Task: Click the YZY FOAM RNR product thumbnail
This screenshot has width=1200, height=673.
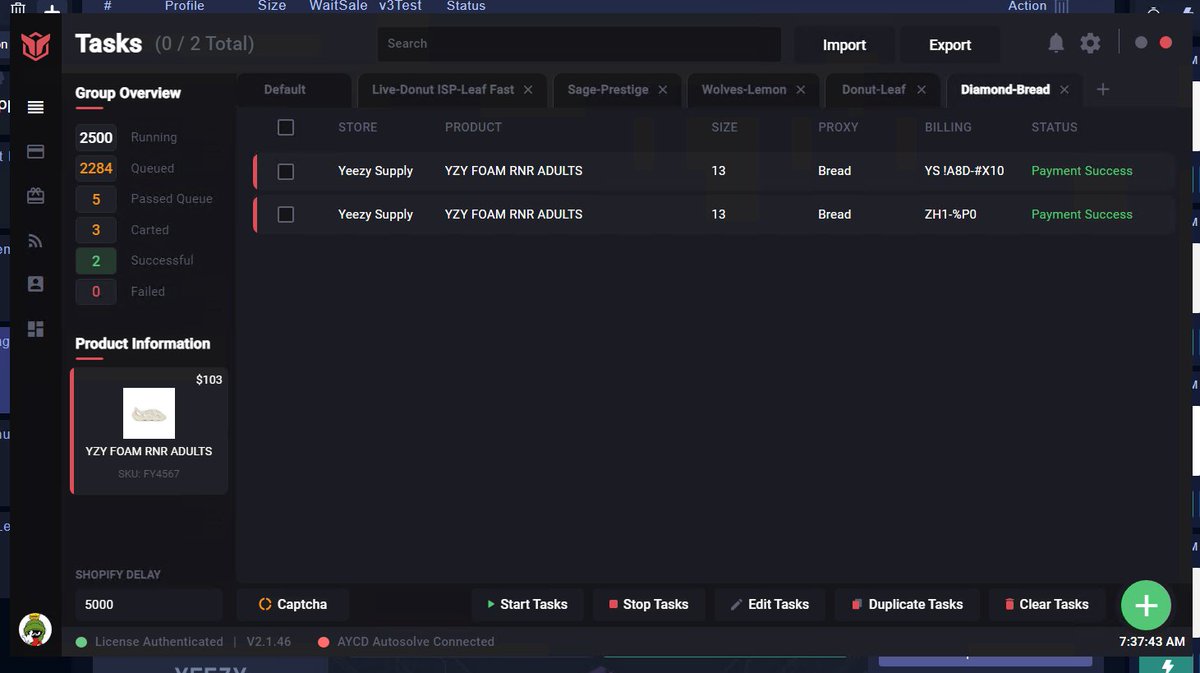Action: (149, 413)
